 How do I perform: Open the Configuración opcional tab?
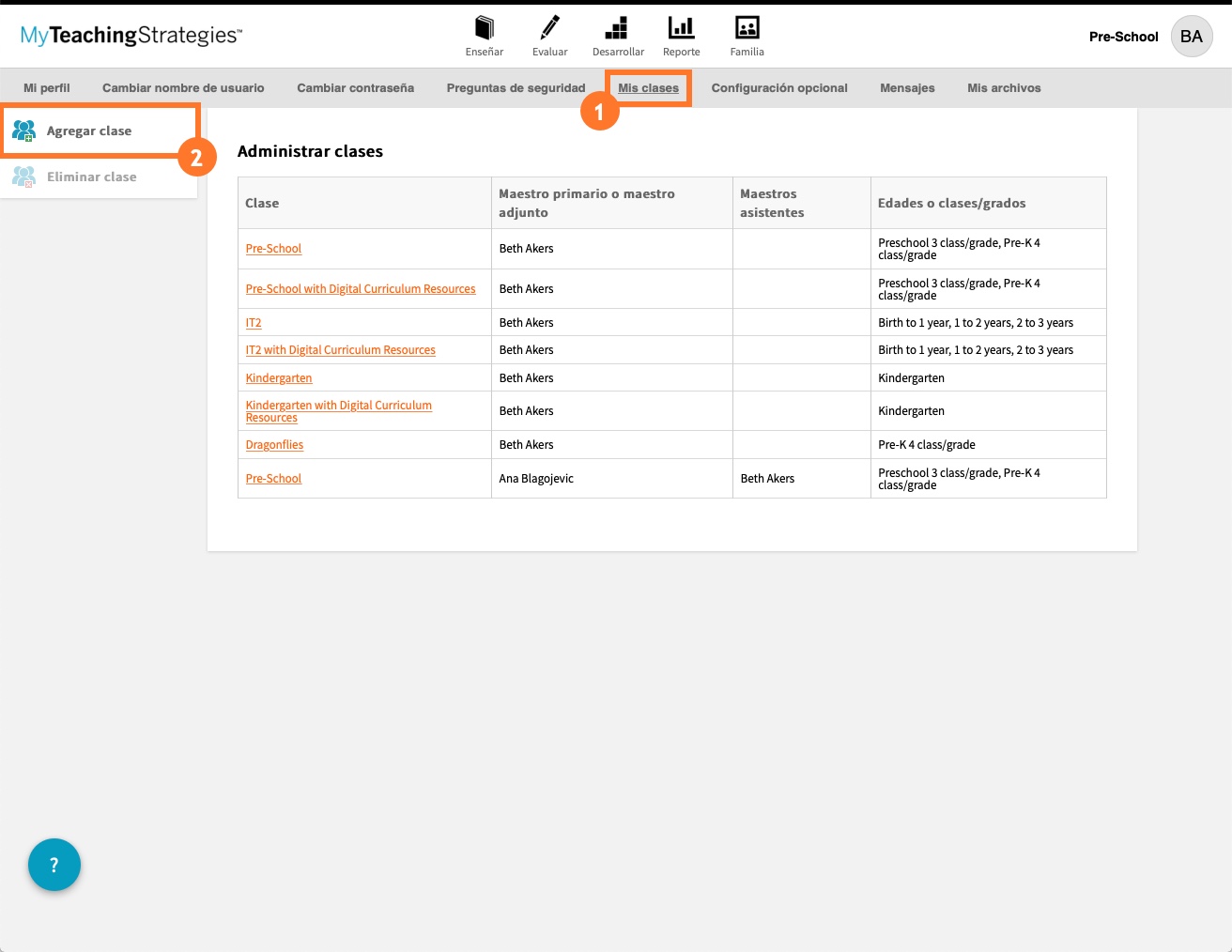[x=778, y=87]
